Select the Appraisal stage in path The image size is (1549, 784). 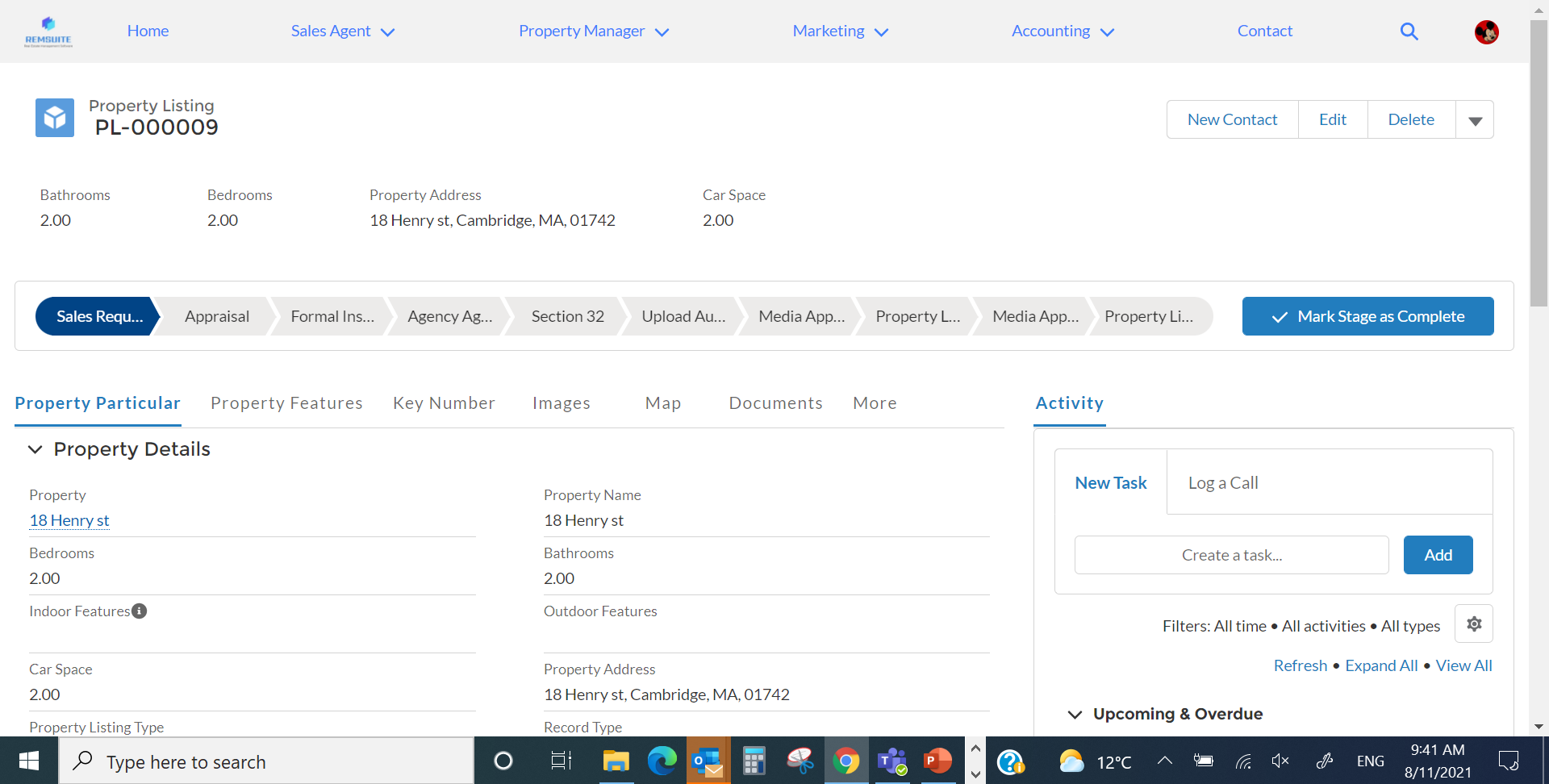click(216, 316)
